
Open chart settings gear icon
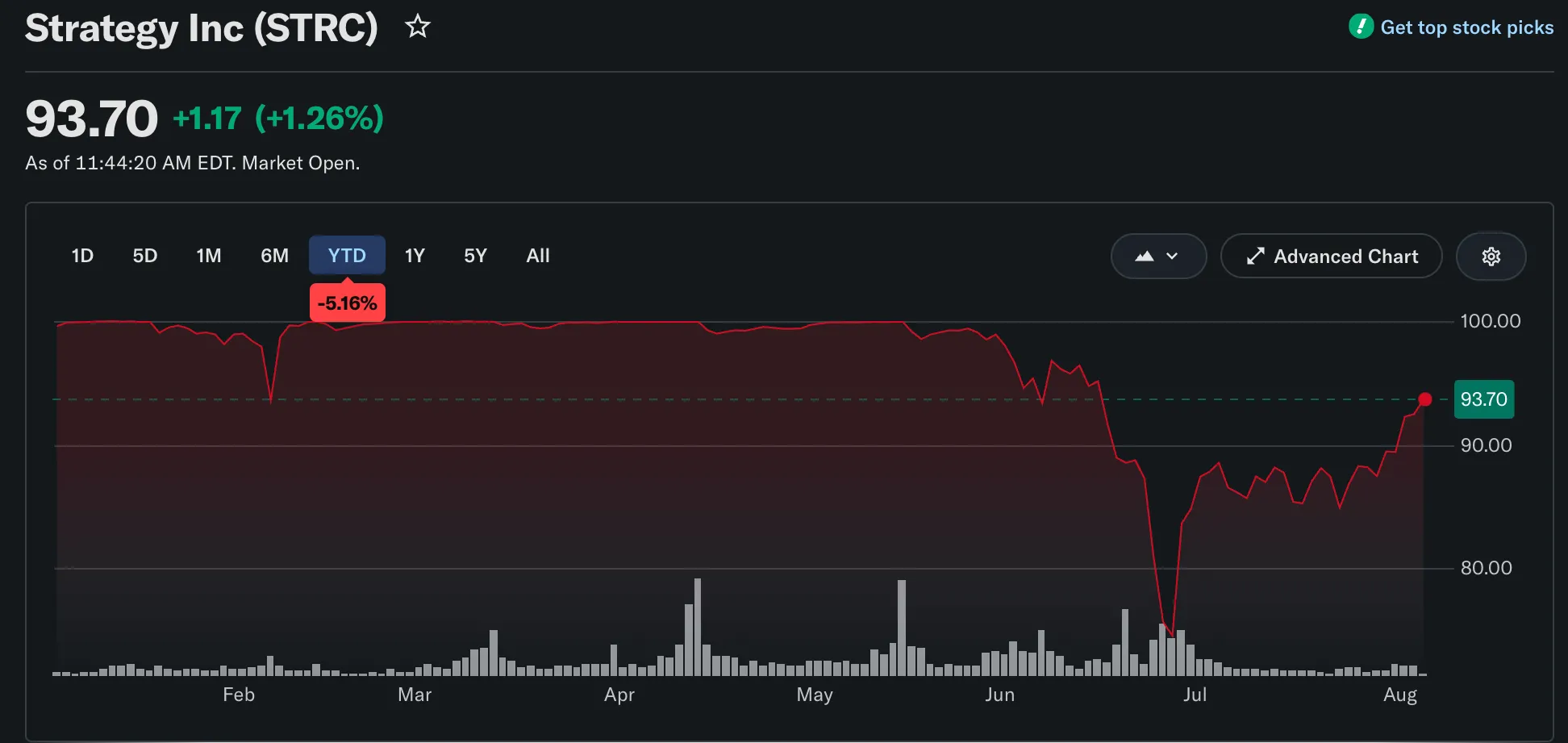tap(1491, 257)
